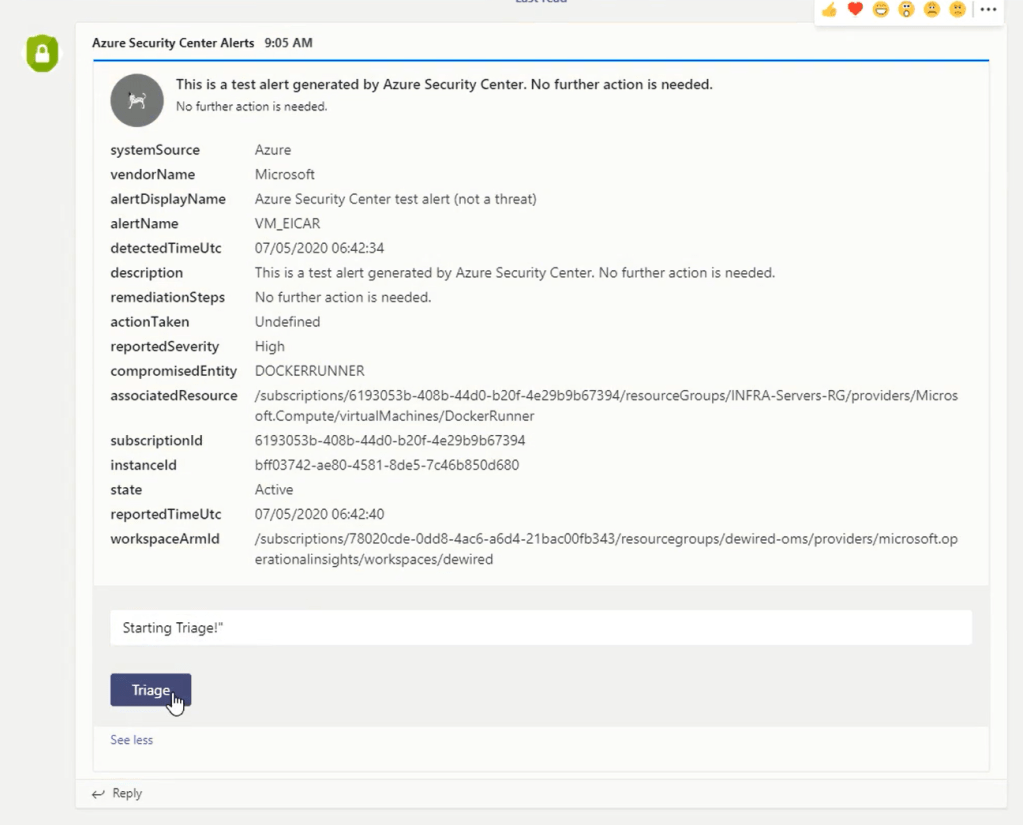Click the green lock sender avatar
The height and width of the screenshot is (825, 1023).
point(42,54)
